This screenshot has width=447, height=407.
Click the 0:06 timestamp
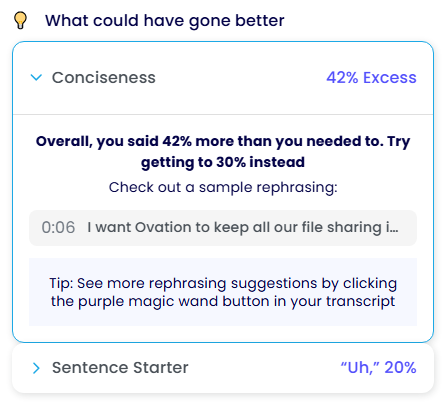(x=58, y=228)
